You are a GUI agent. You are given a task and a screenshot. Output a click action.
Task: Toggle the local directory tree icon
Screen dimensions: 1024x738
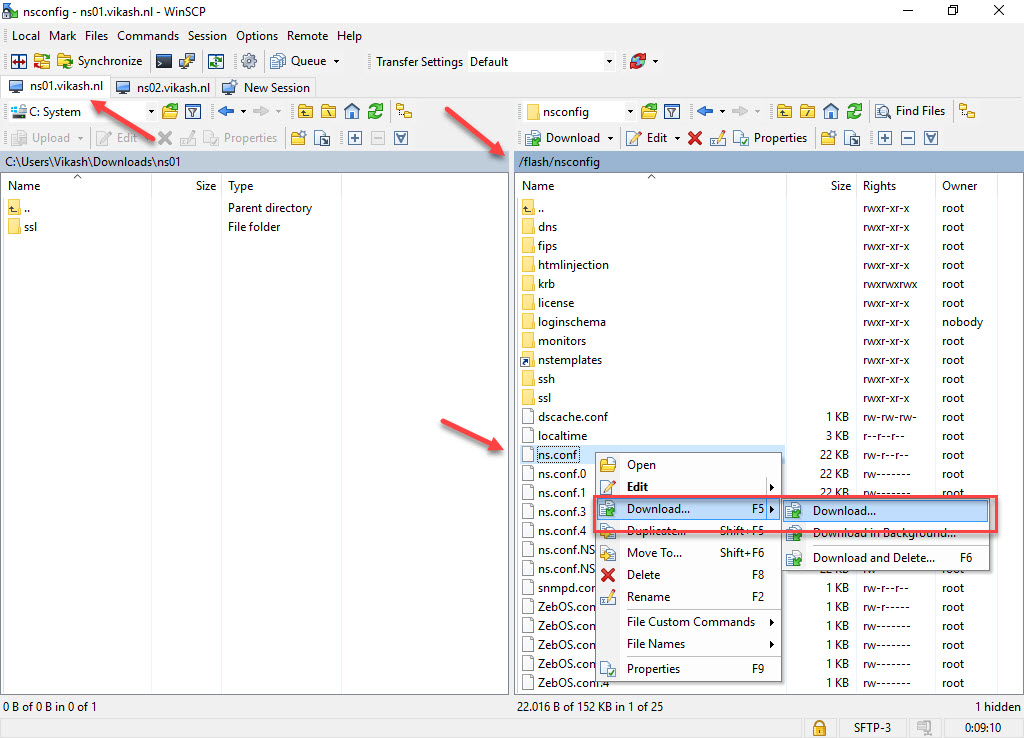(x=404, y=112)
